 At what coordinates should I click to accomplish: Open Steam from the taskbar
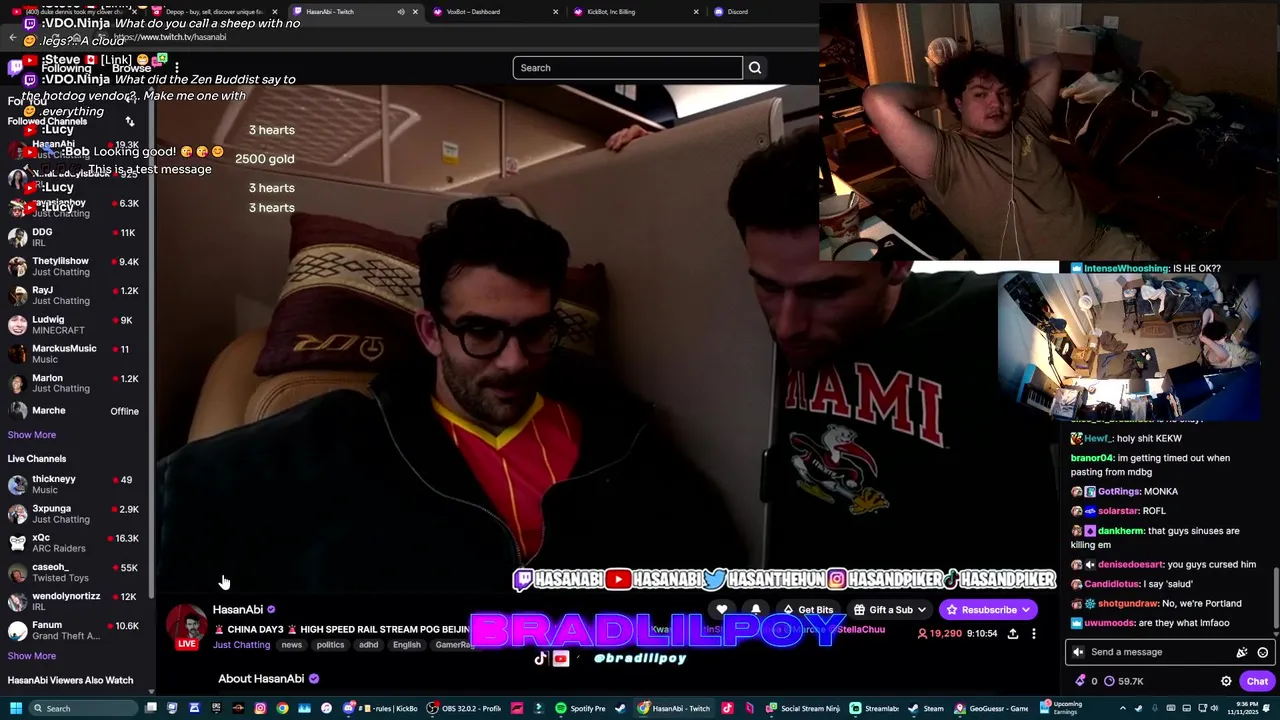point(926,708)
